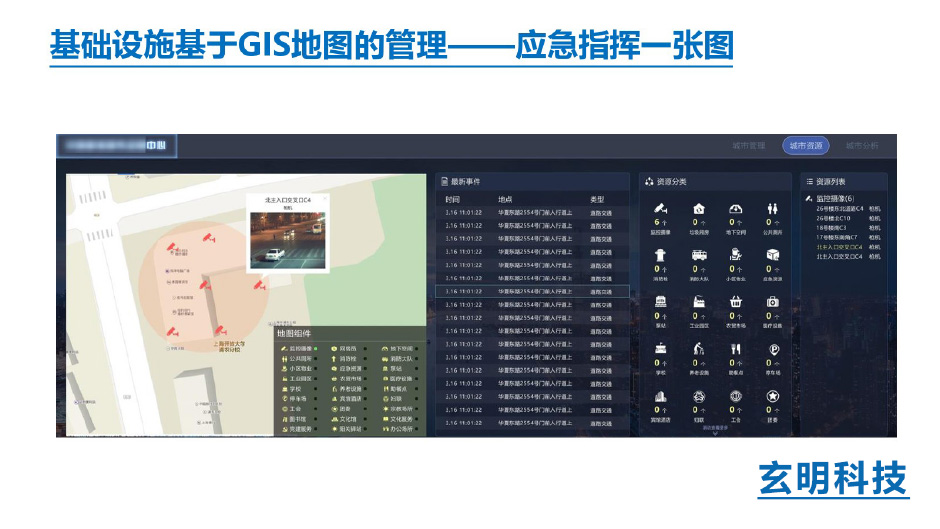Select the 养老设施 elderly care icon
The width and height of the screenshot is (940, 529).
[698, 349]
